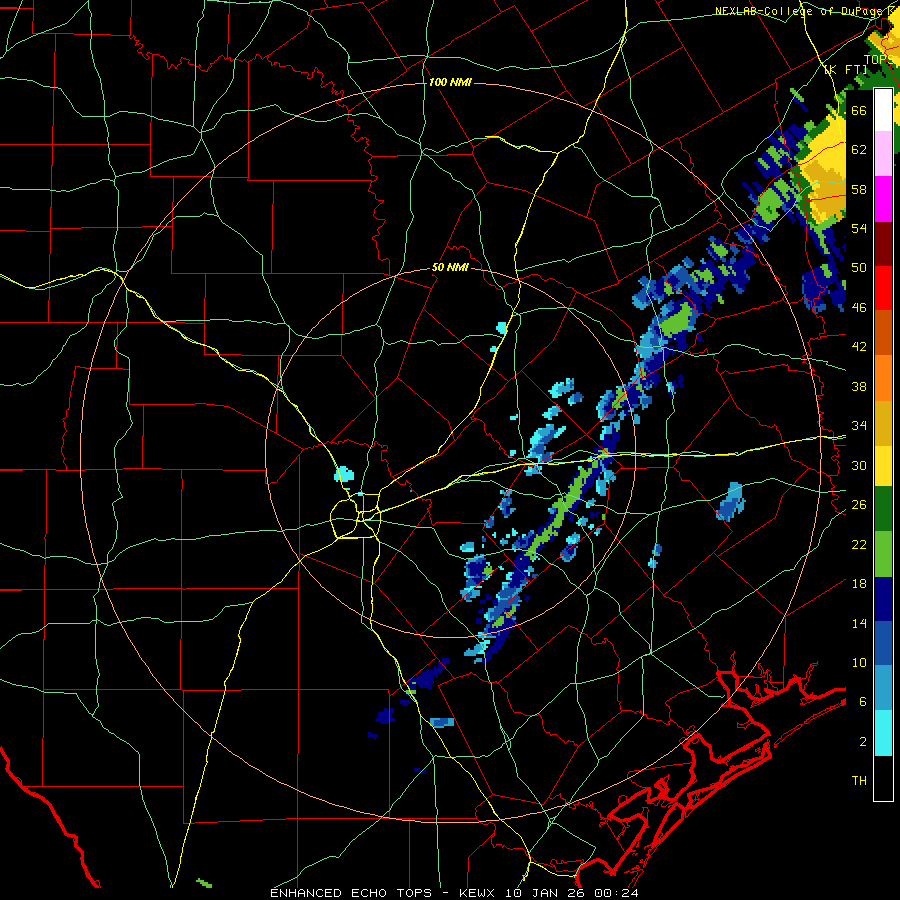Select the light green legend swatch

click(x=883, y=554)
